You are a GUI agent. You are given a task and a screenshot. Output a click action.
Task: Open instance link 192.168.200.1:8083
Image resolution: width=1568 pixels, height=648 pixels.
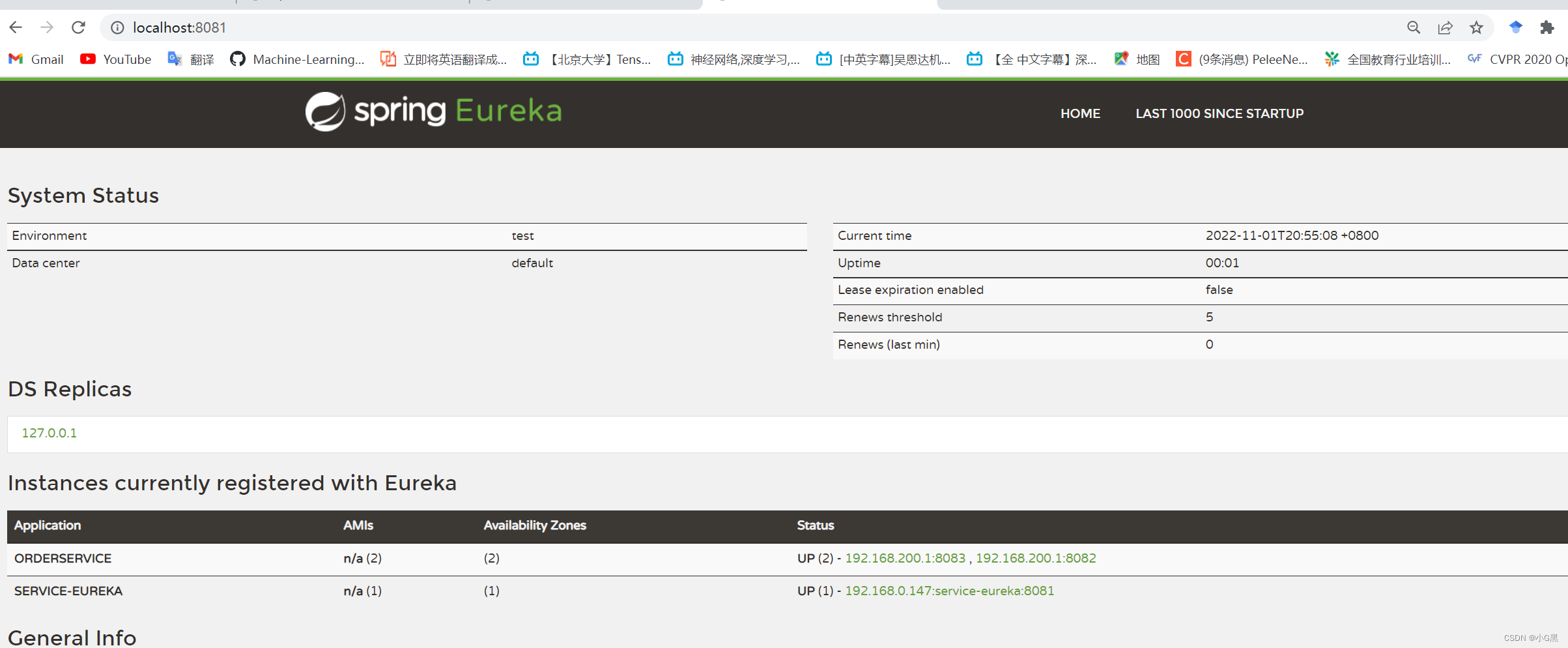pyautogui.click(x=905, y=558)
